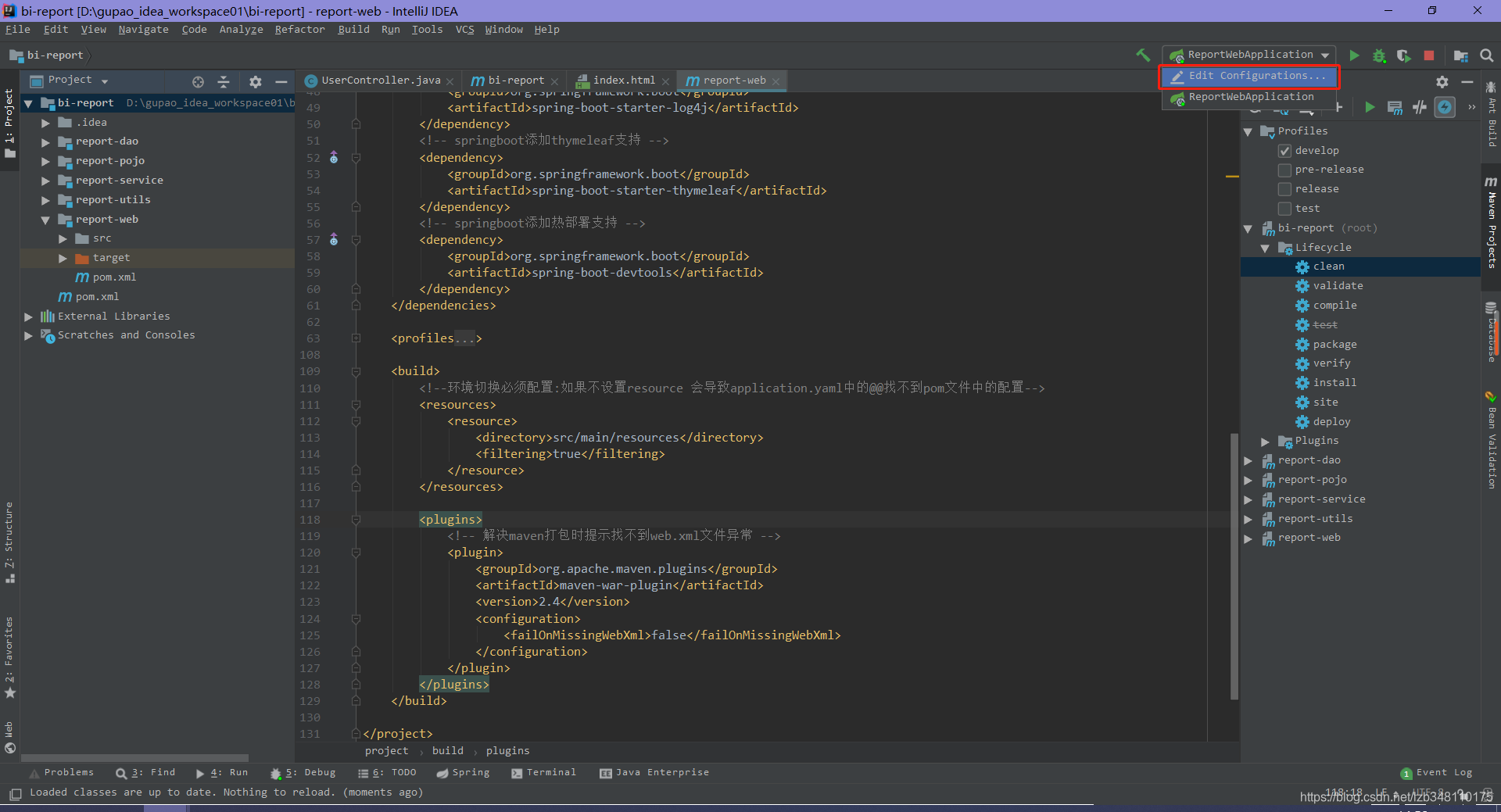Enable the test Maven profile
Image resolution: width=1501 pixels, height=812 pixels.
click(x=1284, y=209)
